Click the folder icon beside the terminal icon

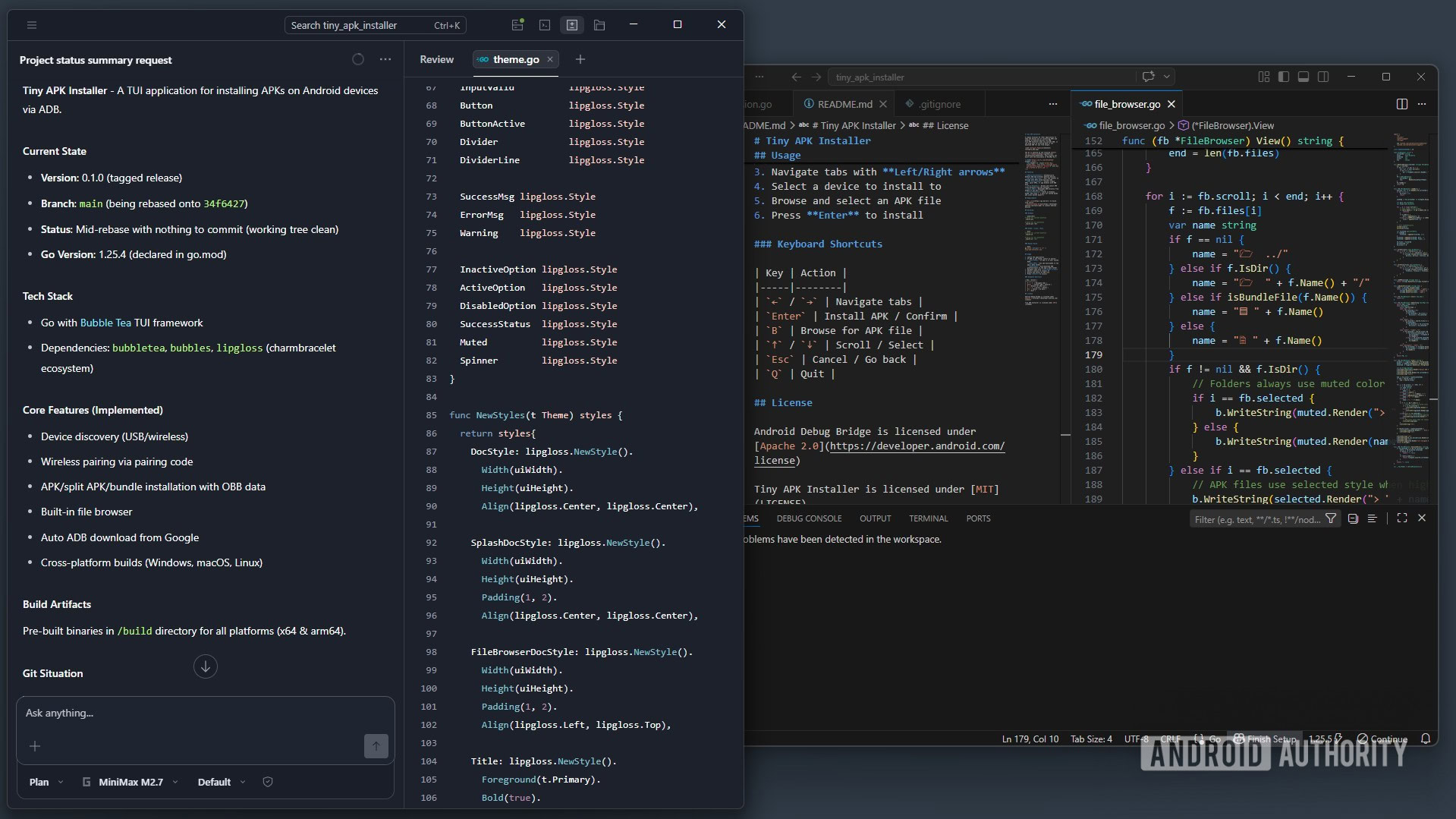pos(599,25)
